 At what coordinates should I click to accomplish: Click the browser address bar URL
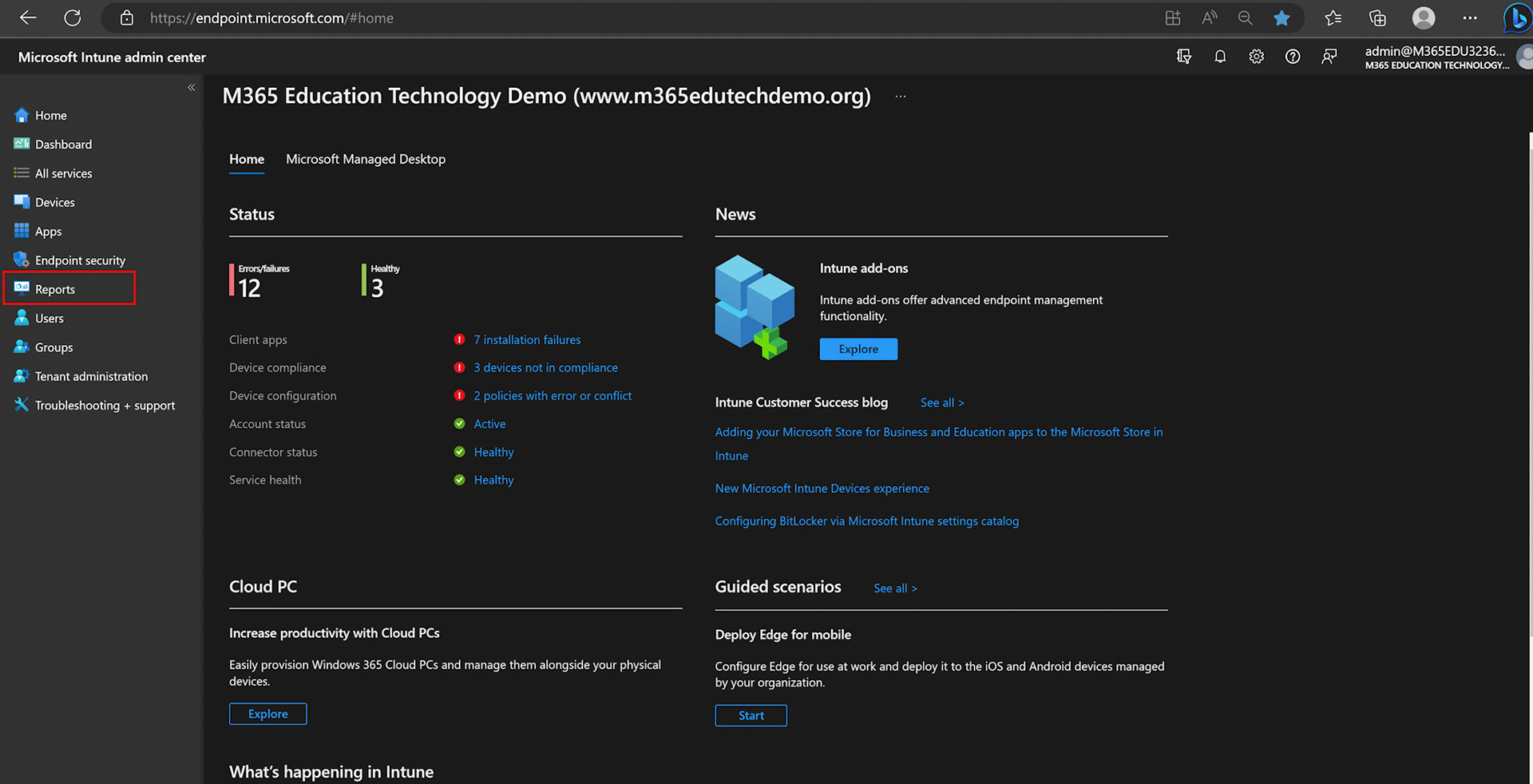coord(271,18)
